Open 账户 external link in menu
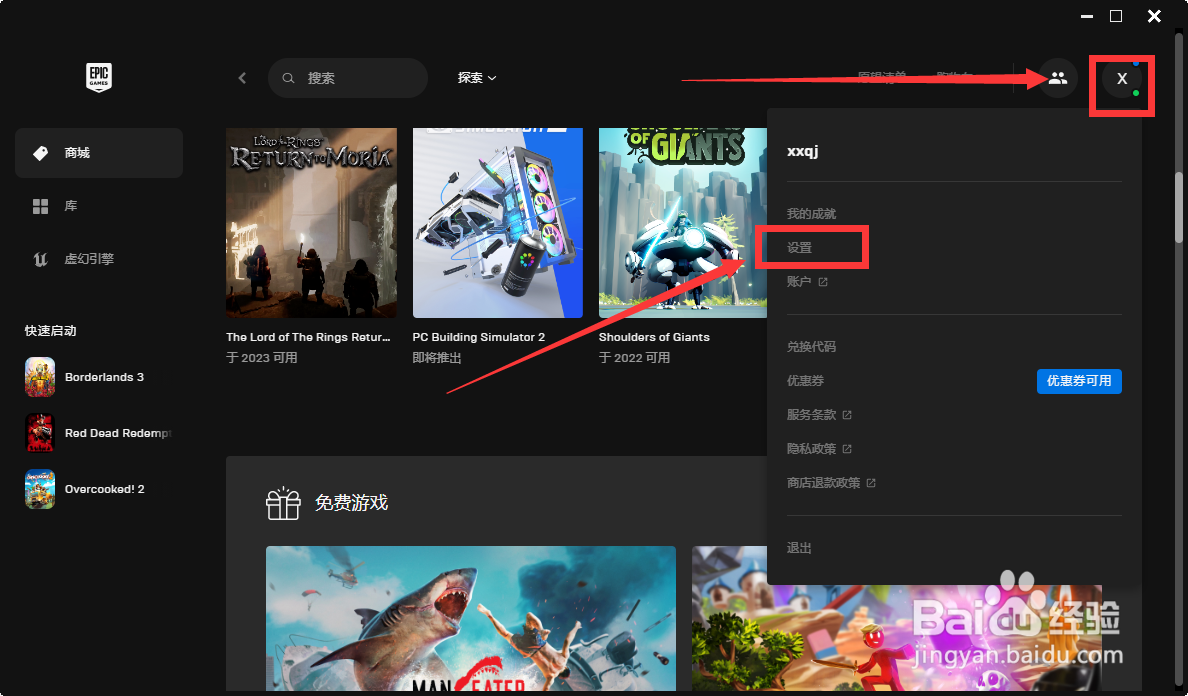The height and width of the screenshot is (696, 1188). (x=807, y=282)
